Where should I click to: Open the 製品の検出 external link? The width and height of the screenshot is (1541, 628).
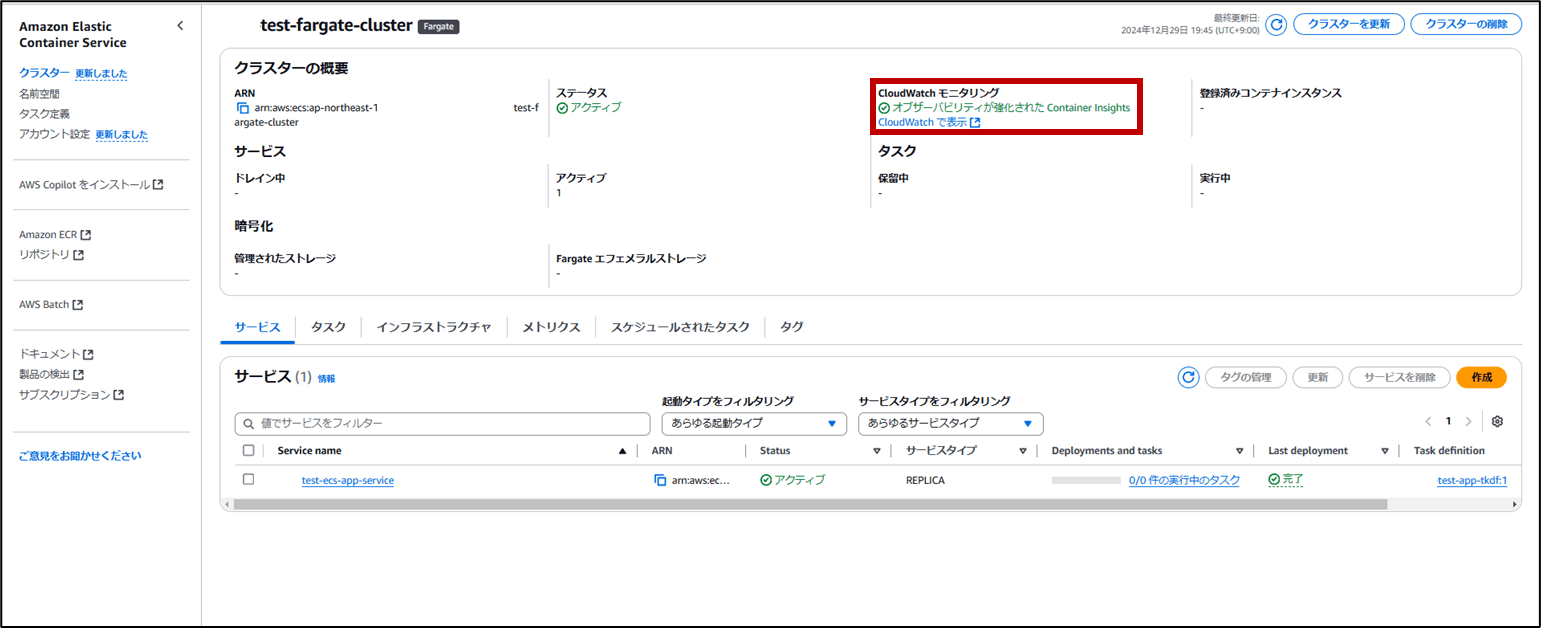(x=51, y=375)
